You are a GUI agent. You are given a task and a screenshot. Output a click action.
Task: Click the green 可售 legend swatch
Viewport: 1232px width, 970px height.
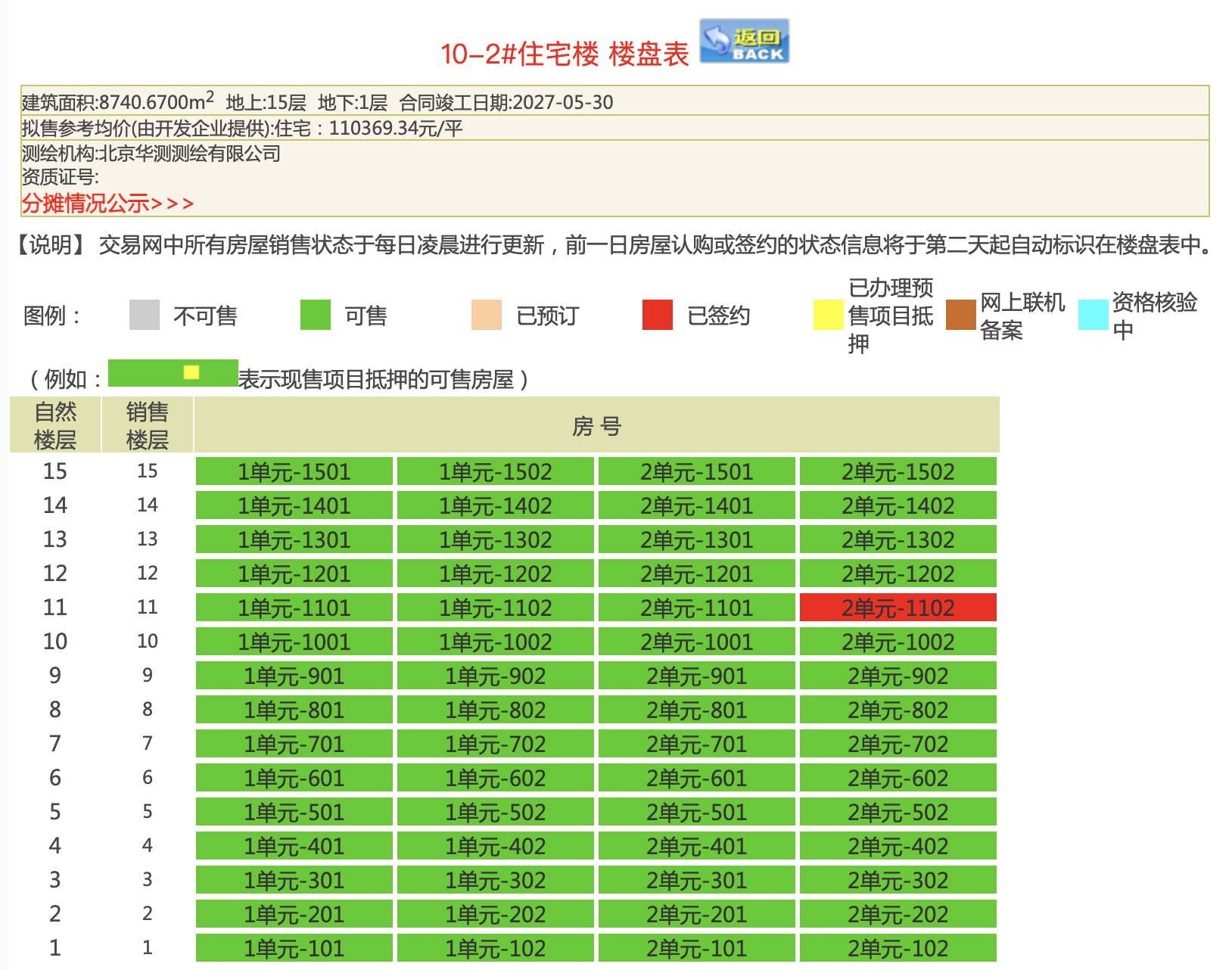point(316,315)
